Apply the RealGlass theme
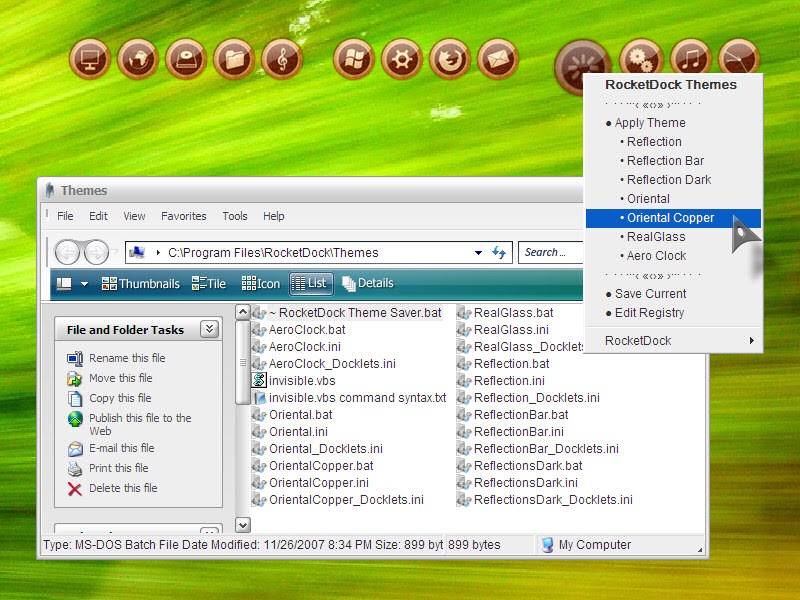 pos(673,237)
